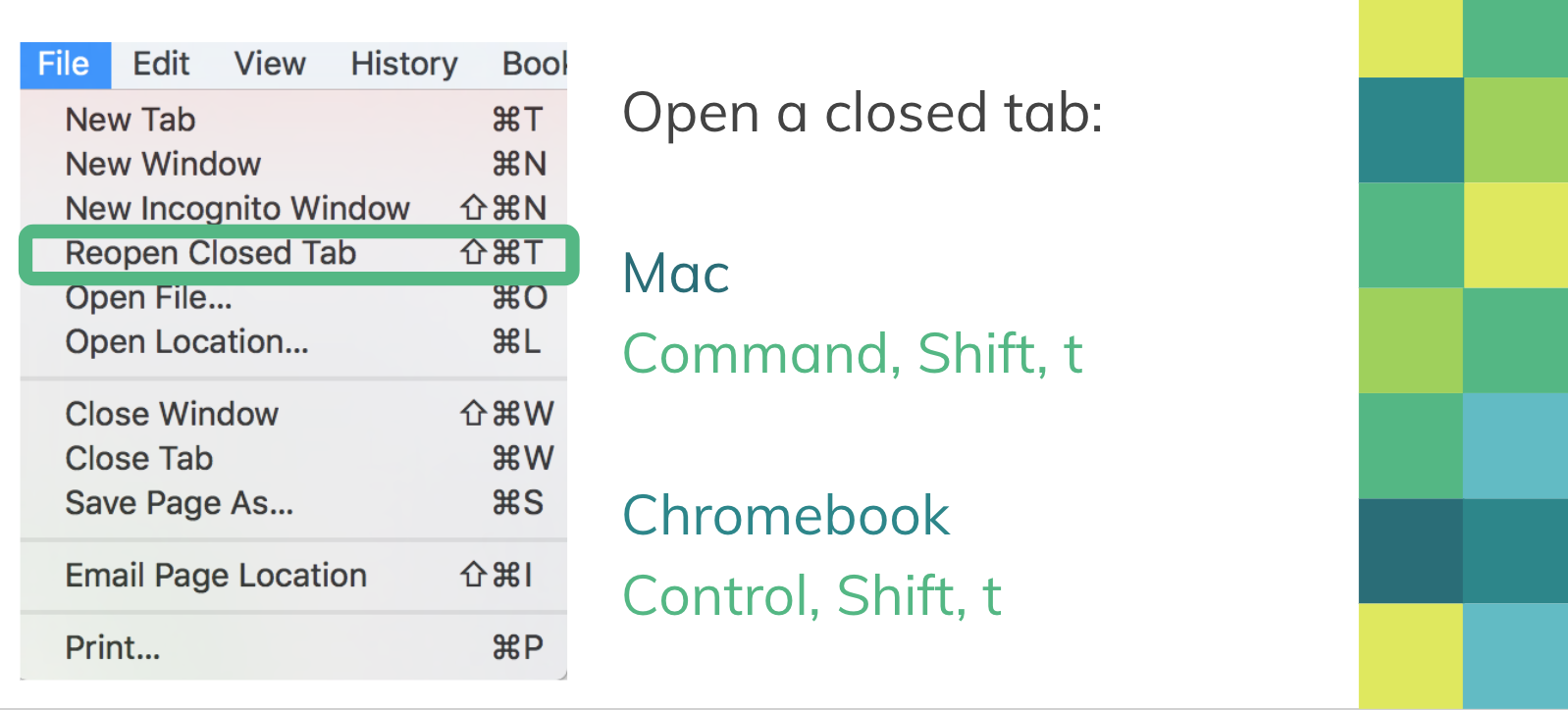The image size is (1568, 710).
Task: Choose the Close Tab menu item
Action: tap(138, 458)
